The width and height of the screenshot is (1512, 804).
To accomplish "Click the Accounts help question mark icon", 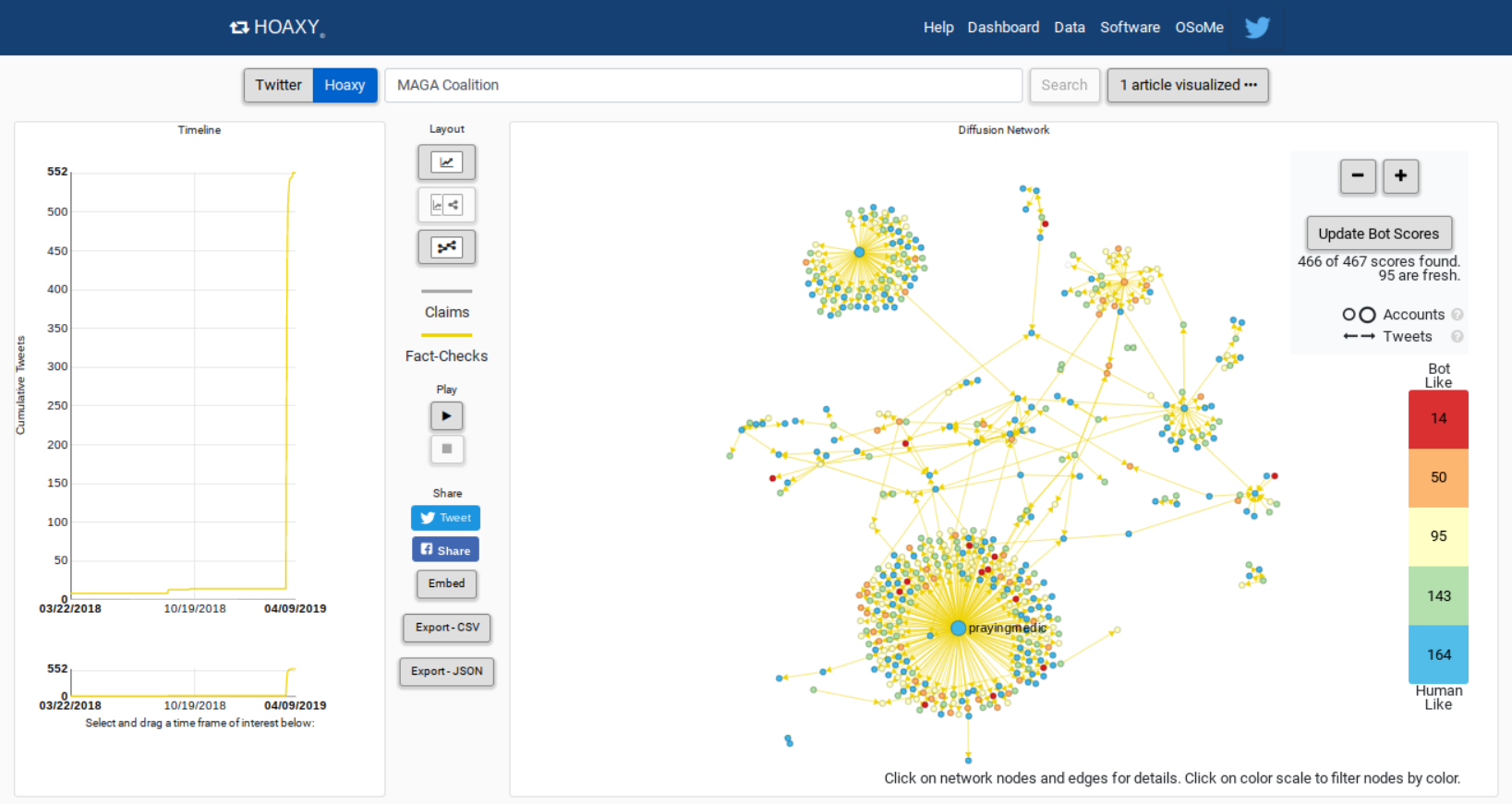I will coord(1458,315).
